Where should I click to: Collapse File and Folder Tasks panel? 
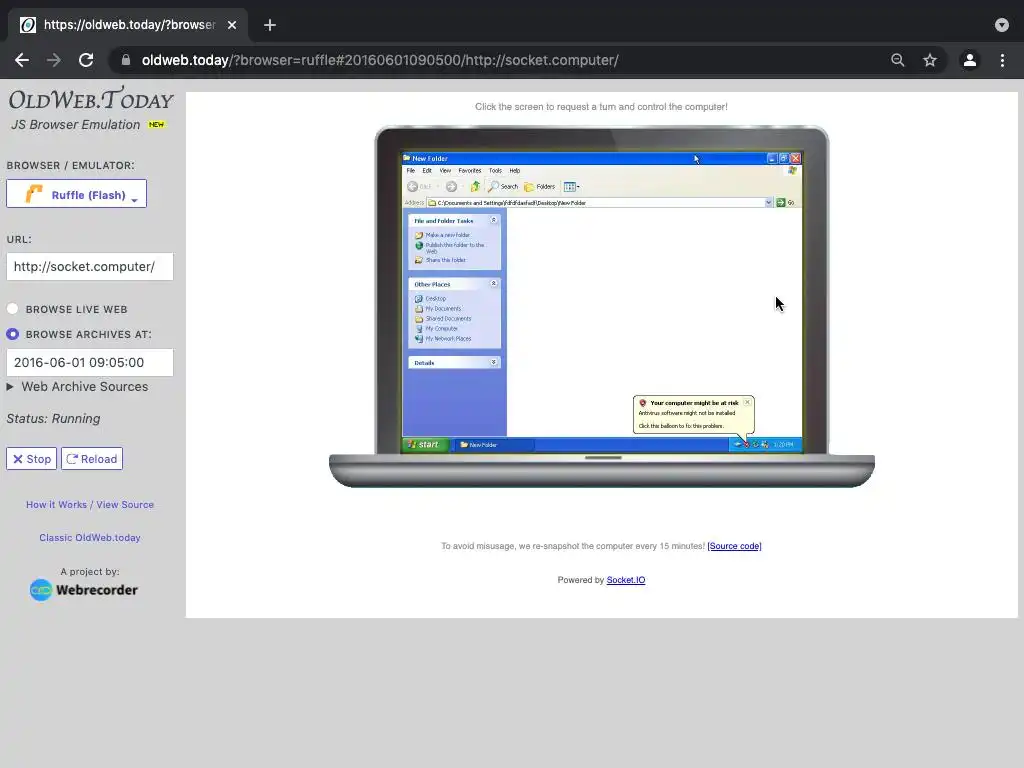494,220
